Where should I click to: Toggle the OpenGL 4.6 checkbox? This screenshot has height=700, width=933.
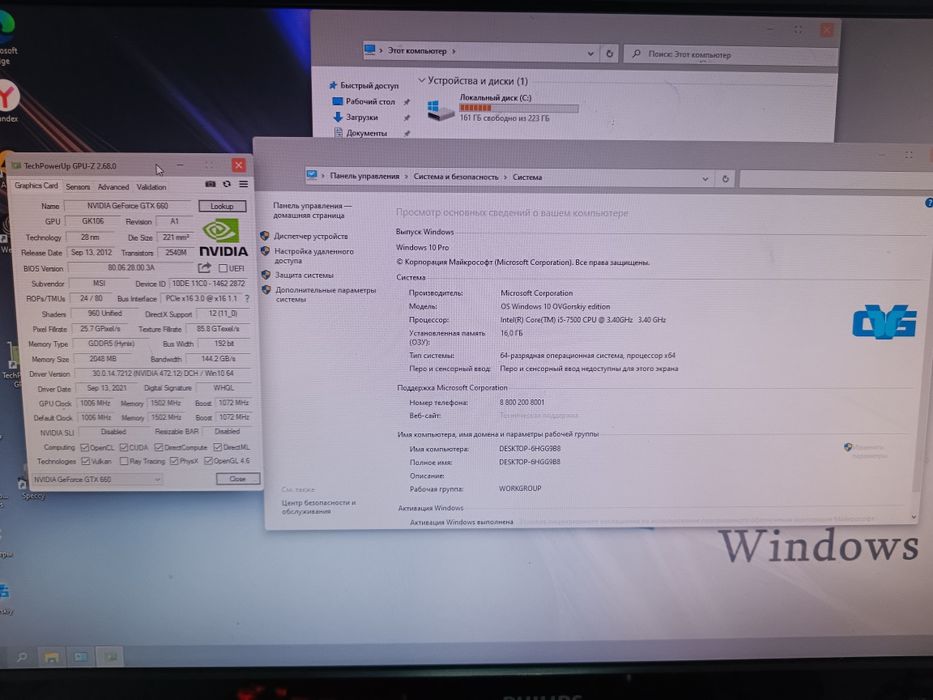pyautogui.click(x=208, y=461)
